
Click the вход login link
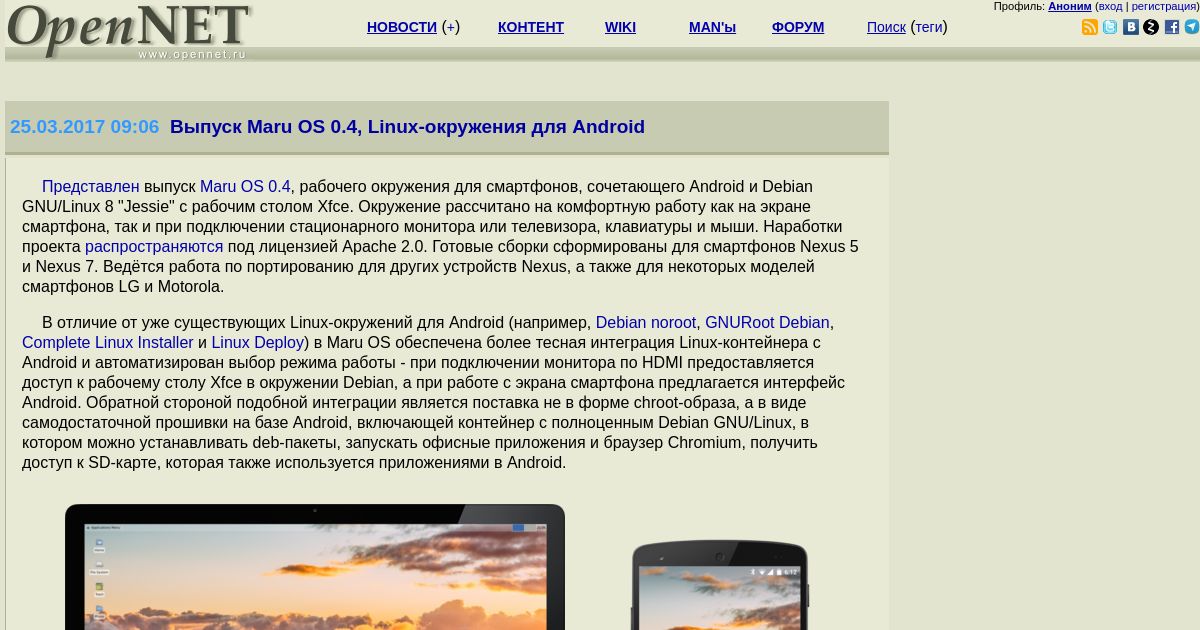pos(1111,6)
